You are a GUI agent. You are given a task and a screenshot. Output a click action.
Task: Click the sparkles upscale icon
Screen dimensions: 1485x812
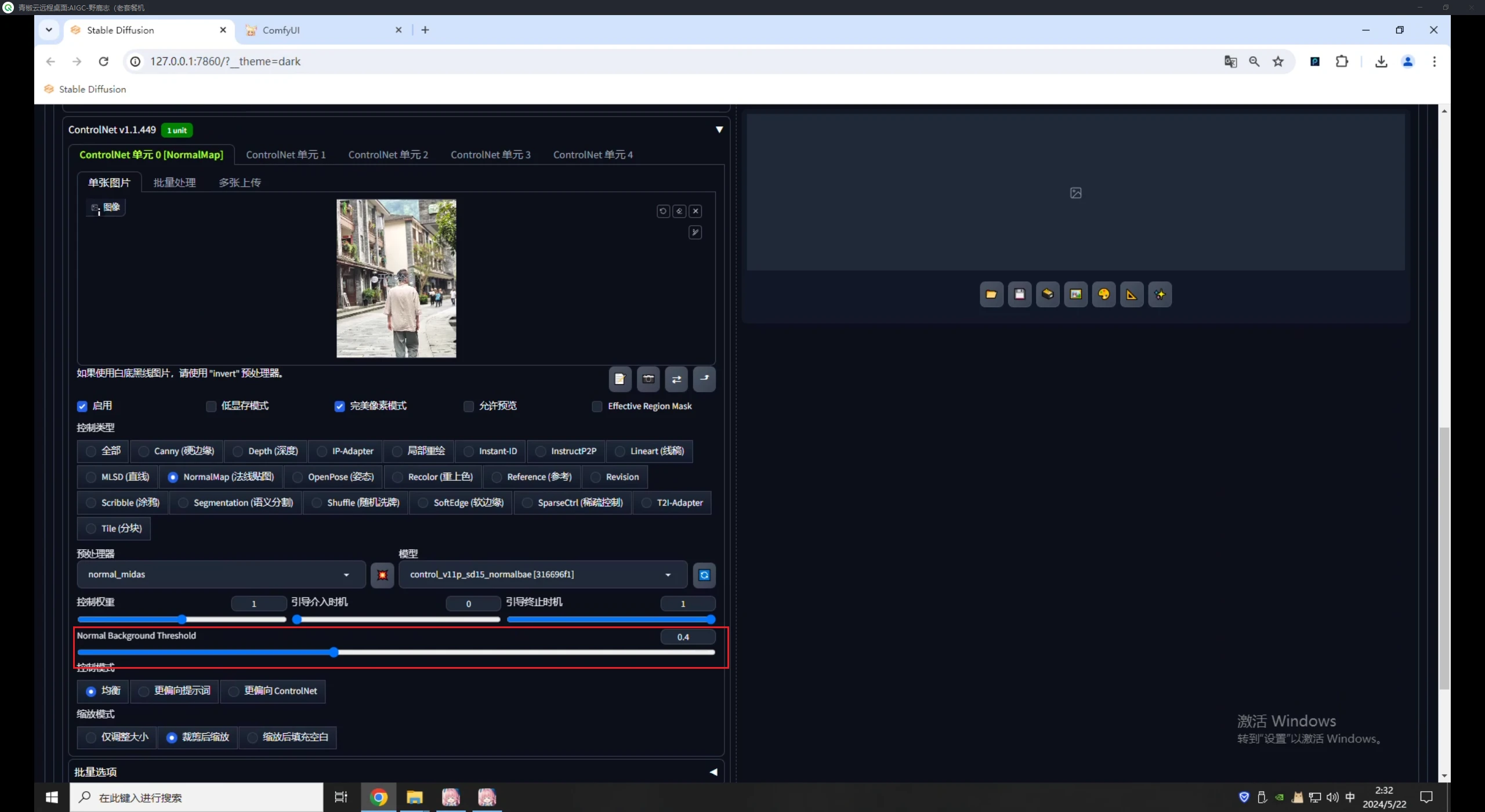(x=1160, y=295)
